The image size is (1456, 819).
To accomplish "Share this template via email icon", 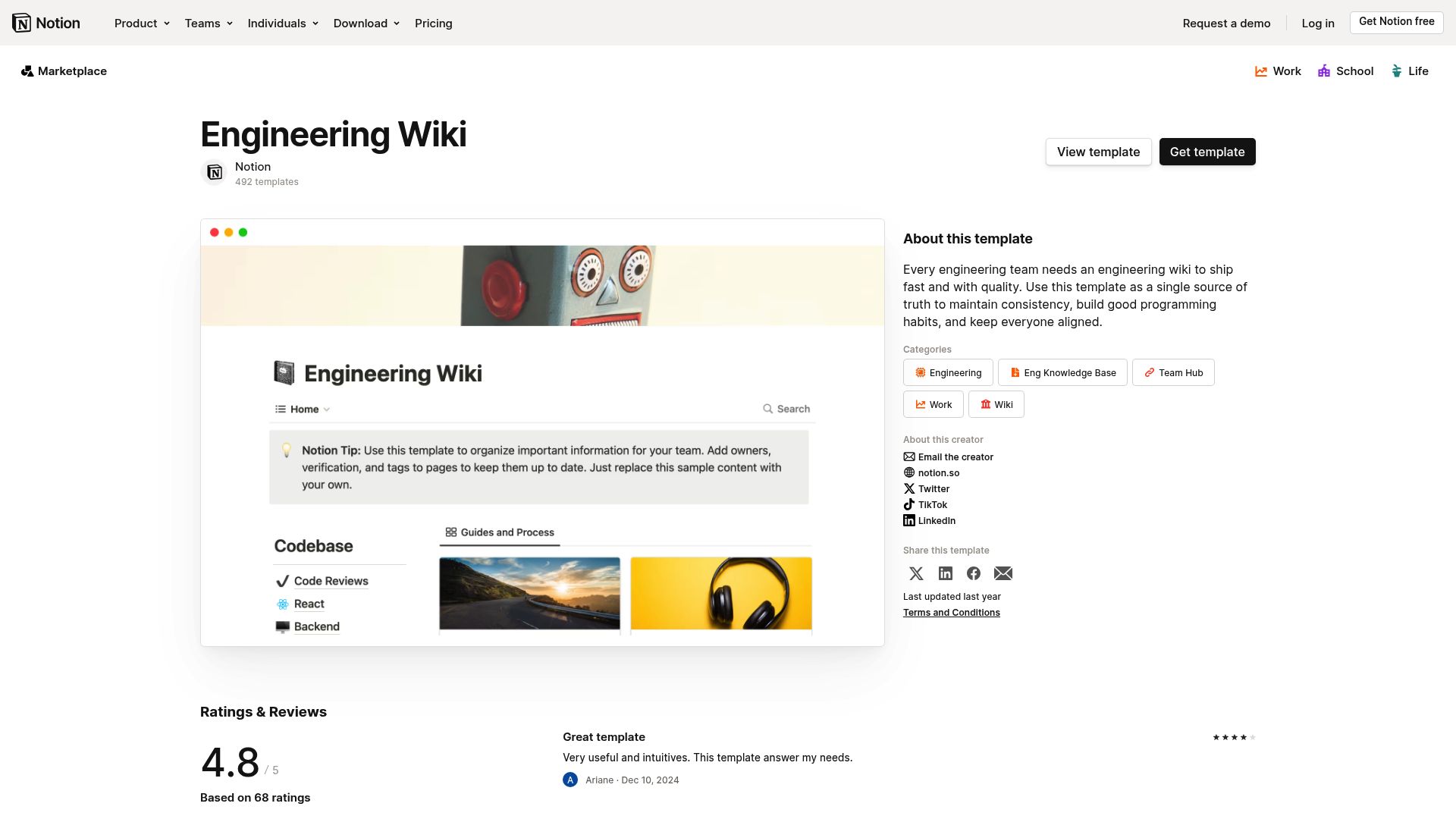I will click(1003, 574).
